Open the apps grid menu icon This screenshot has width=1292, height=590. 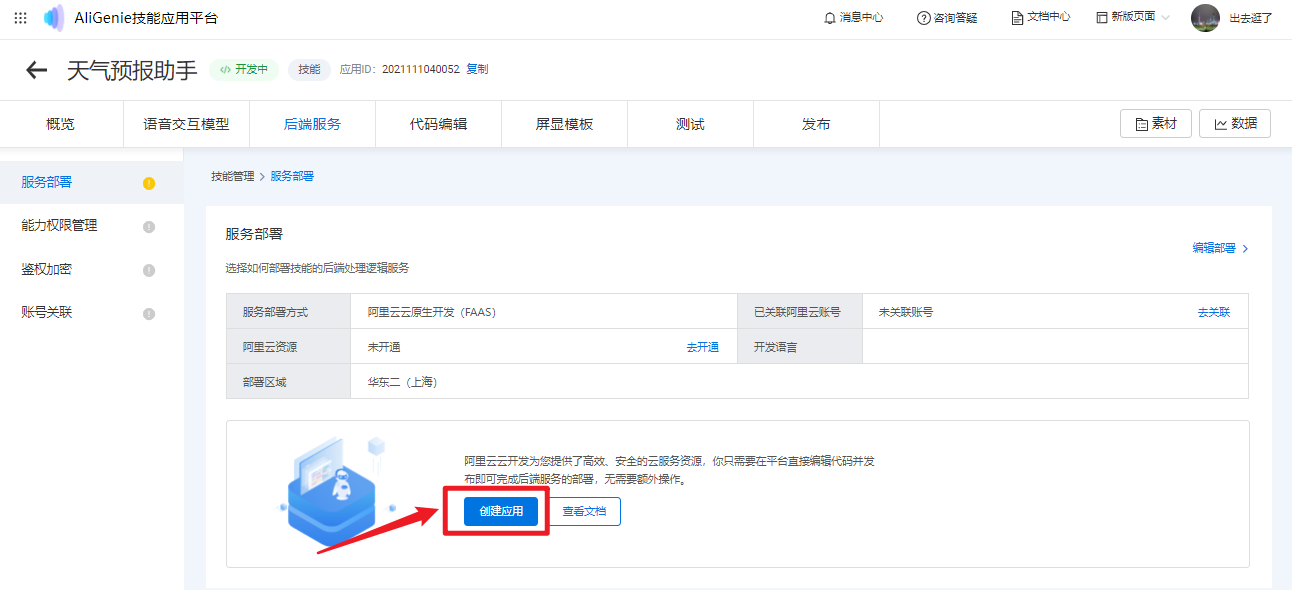click(21, 18)
